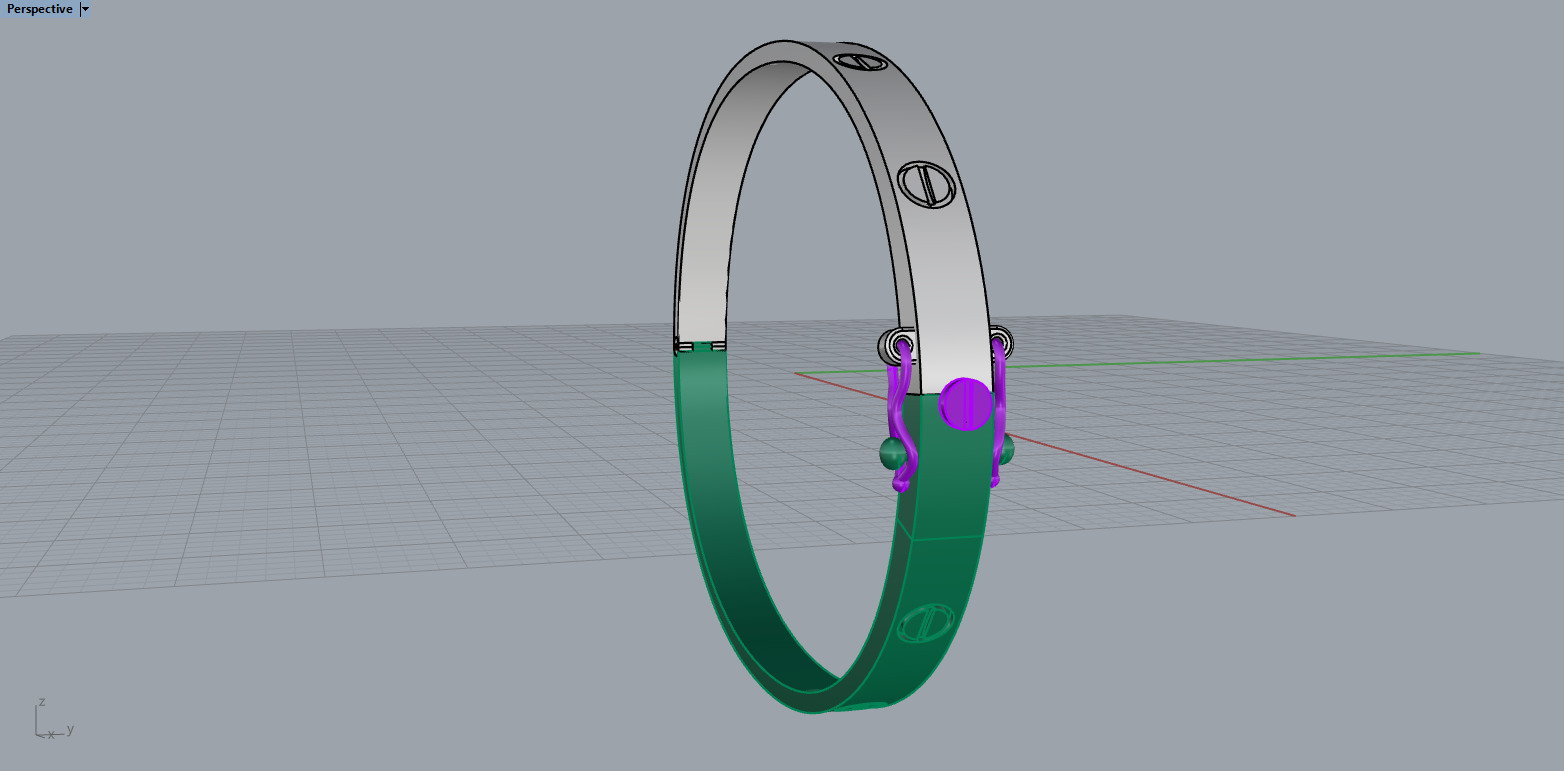Pick the green sphere beside the left clasp

click(x=890, y=453)
